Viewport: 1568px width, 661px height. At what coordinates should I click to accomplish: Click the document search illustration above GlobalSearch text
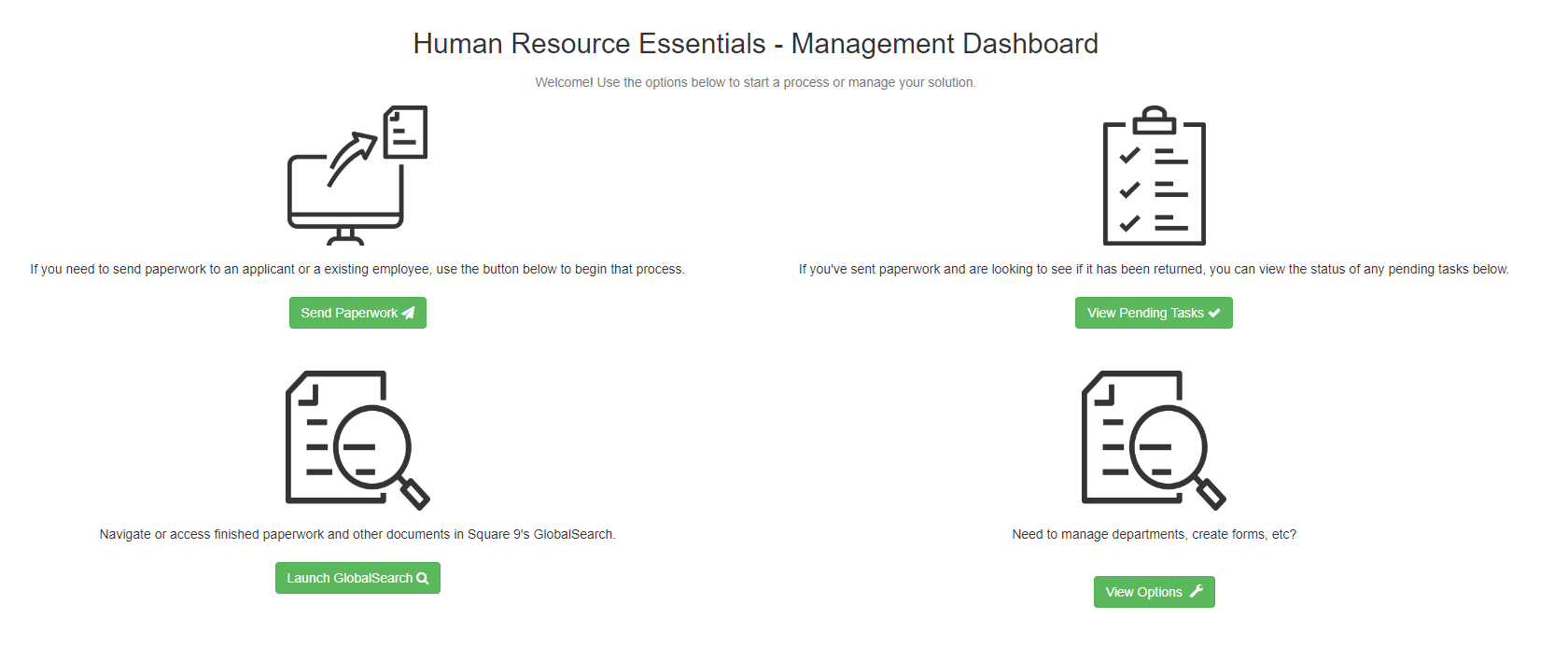tap(357, 440)
